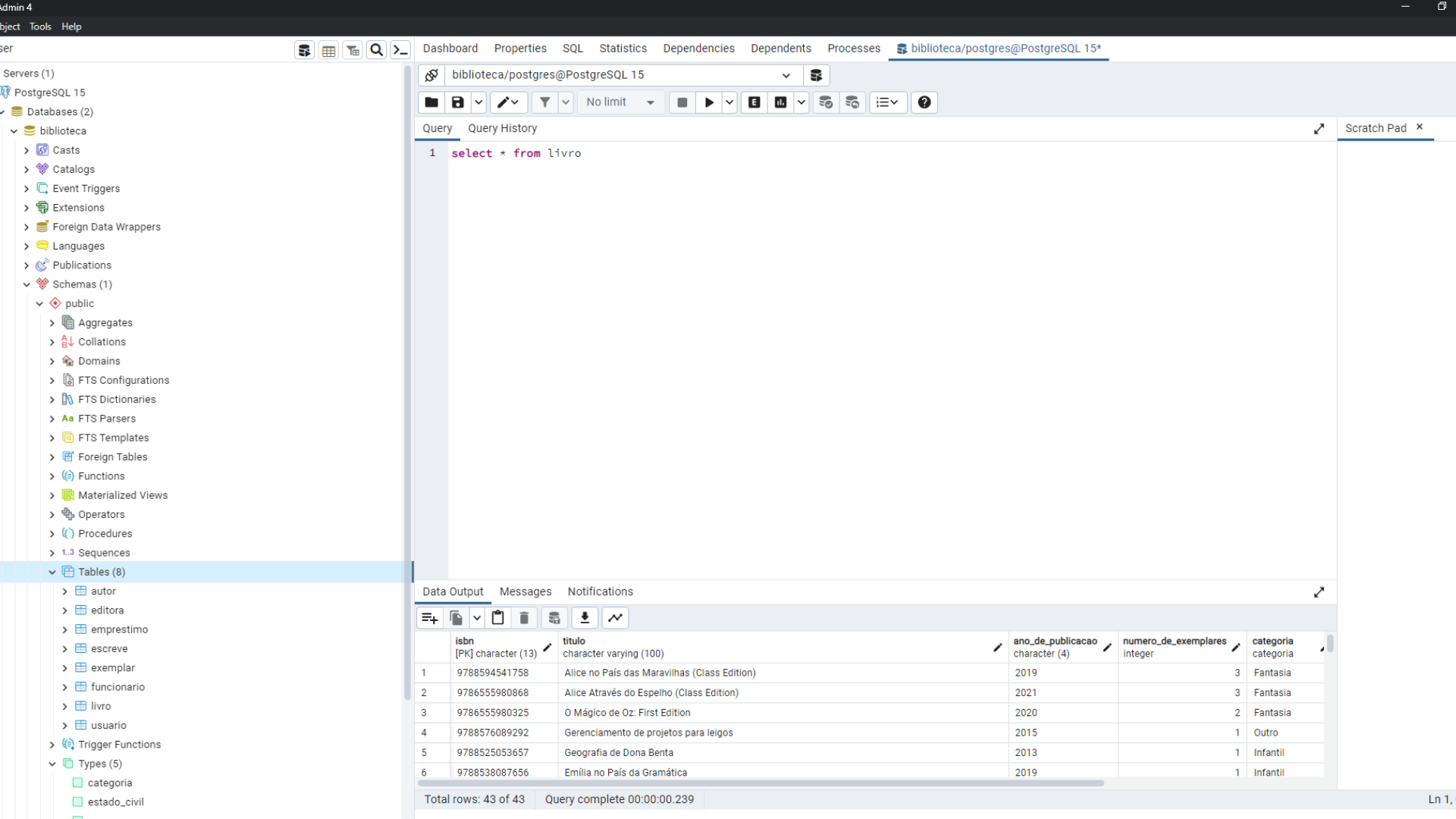Image resolution: width=1456 pixels, height=819 pixels.
Task: Switch to the Notifications tab
Action: click(600, 592)
